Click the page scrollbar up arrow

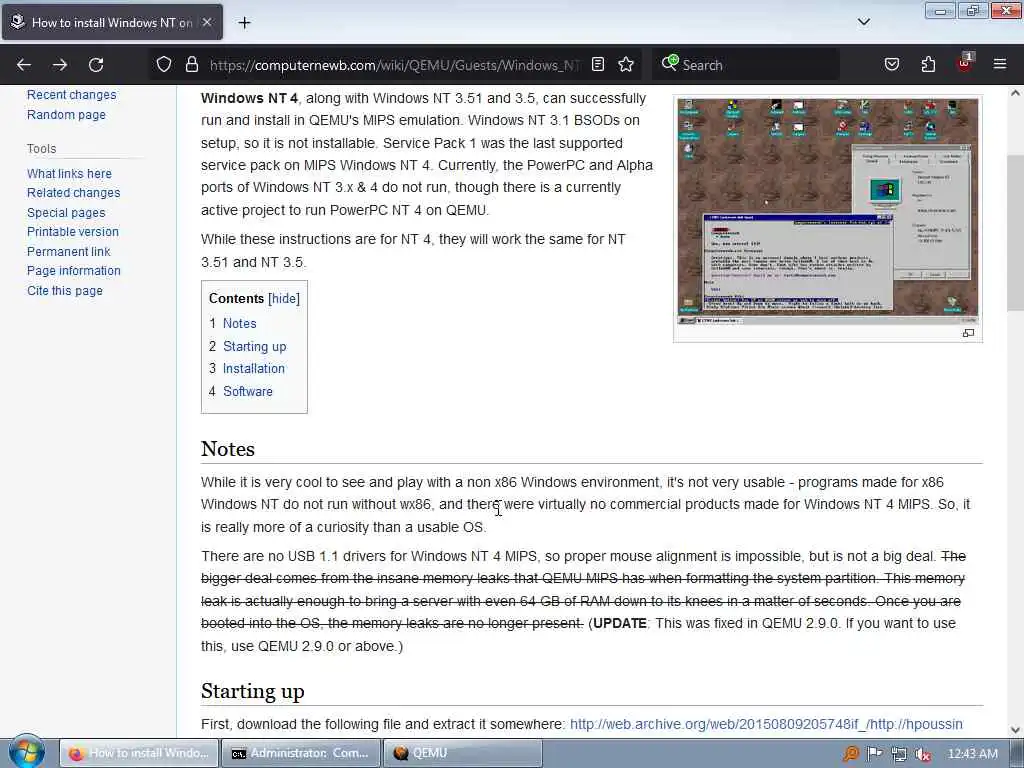point(1015,93)
